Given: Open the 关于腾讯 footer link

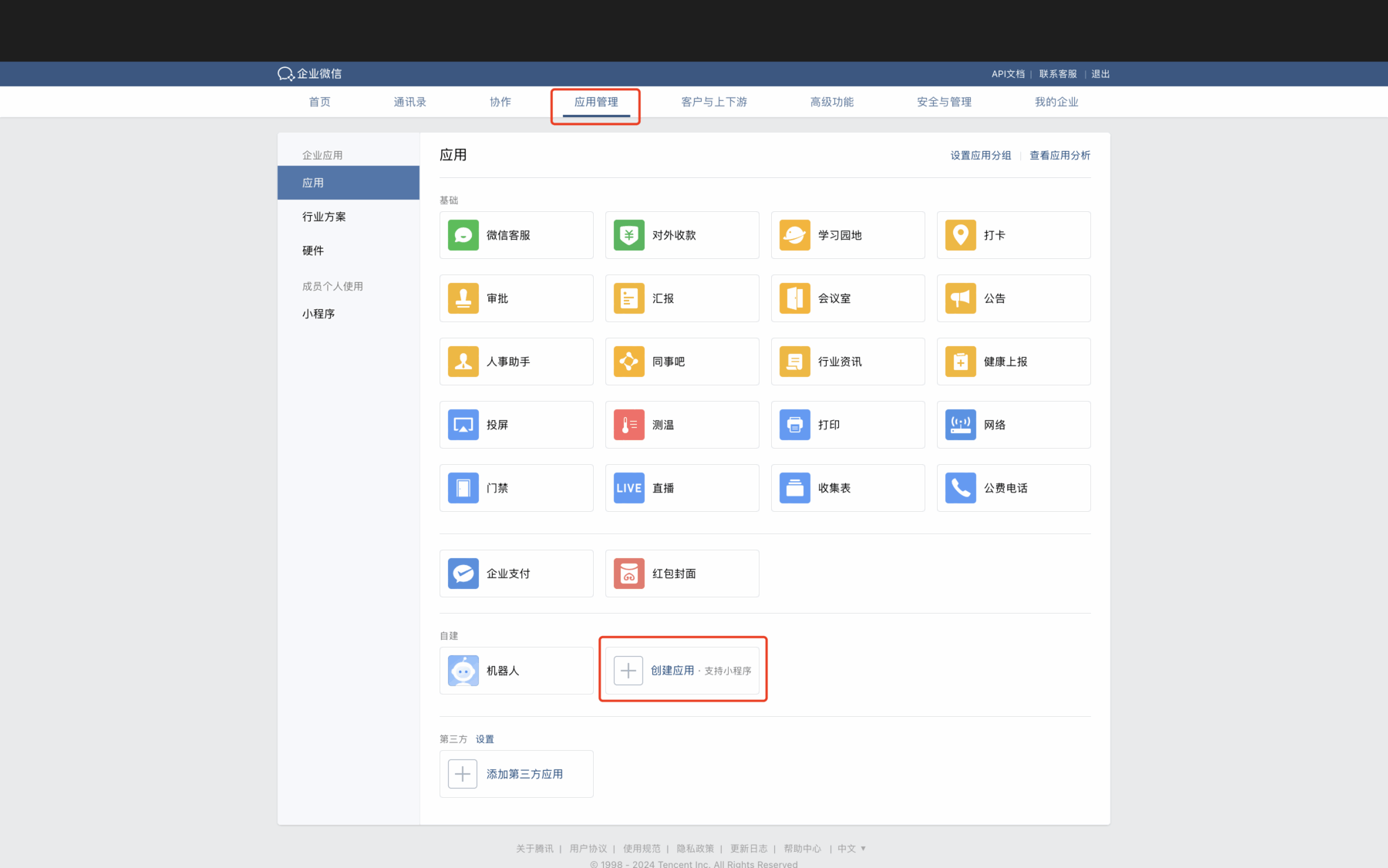Looking at the screenshot, I should (x=534, y=849).
